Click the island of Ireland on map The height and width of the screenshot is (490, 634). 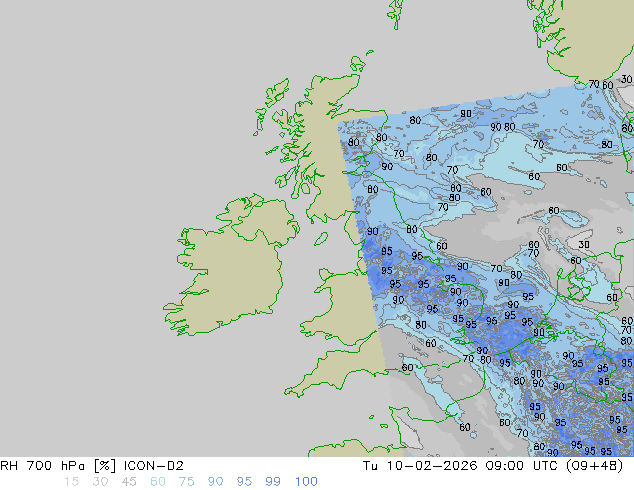pyautogui.click(x=230, y=267)
